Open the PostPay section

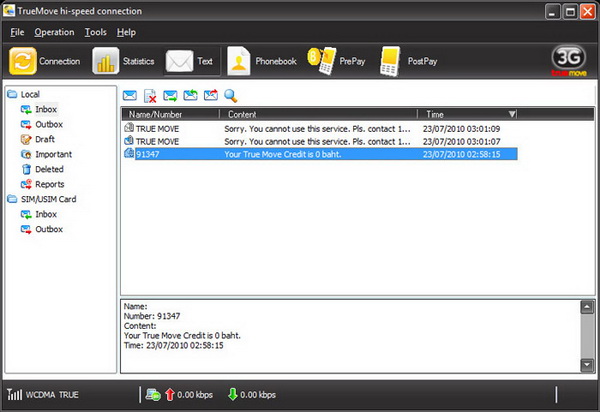408,61
